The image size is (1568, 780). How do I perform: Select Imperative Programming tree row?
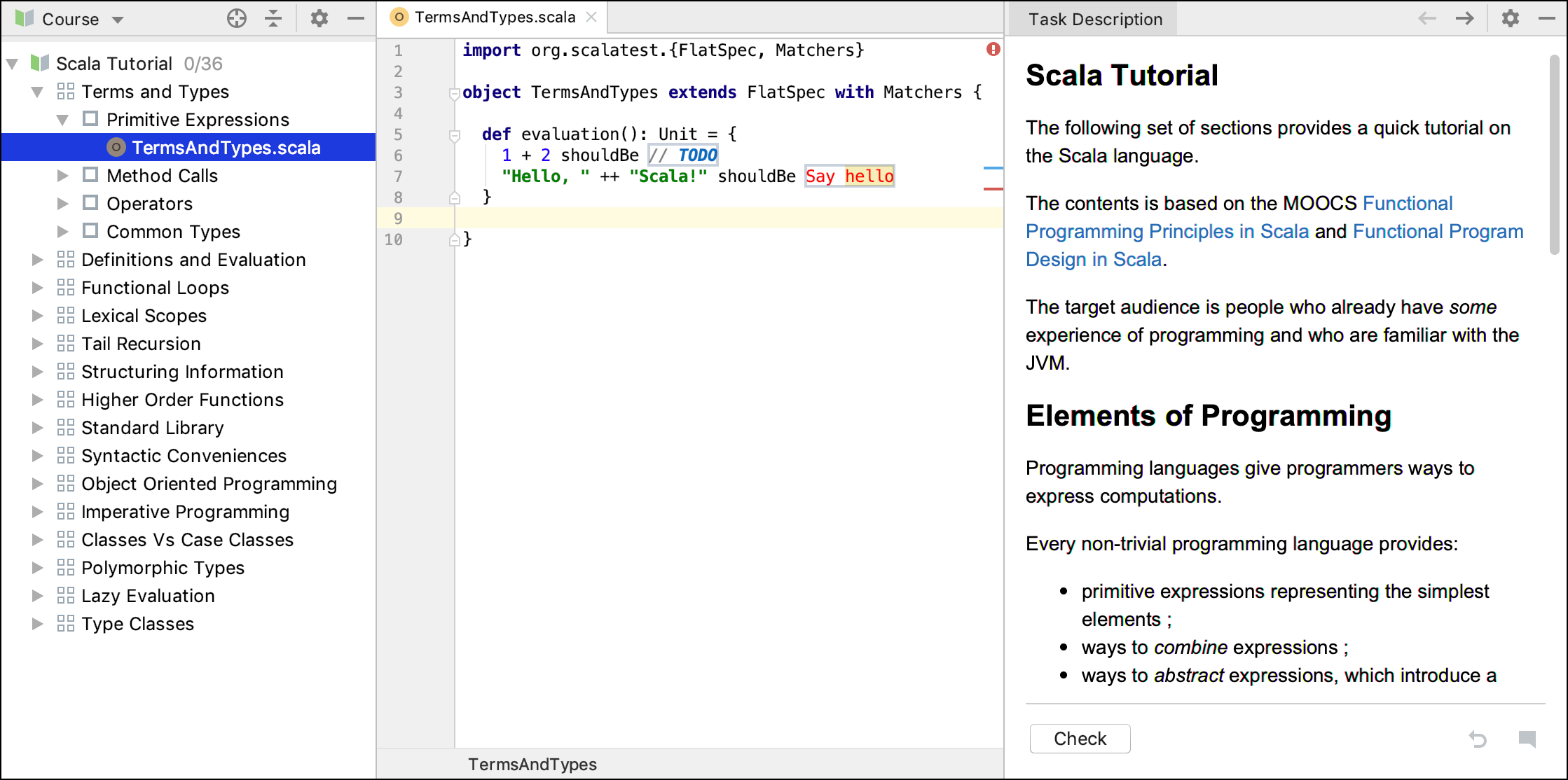click(189, 512)
